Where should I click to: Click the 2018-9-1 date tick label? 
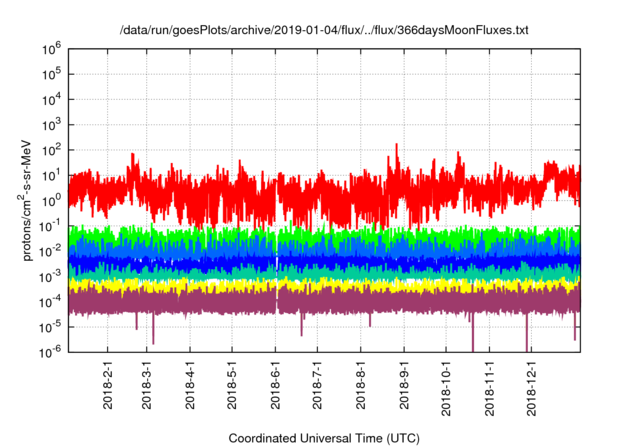(x=404, y=385)
